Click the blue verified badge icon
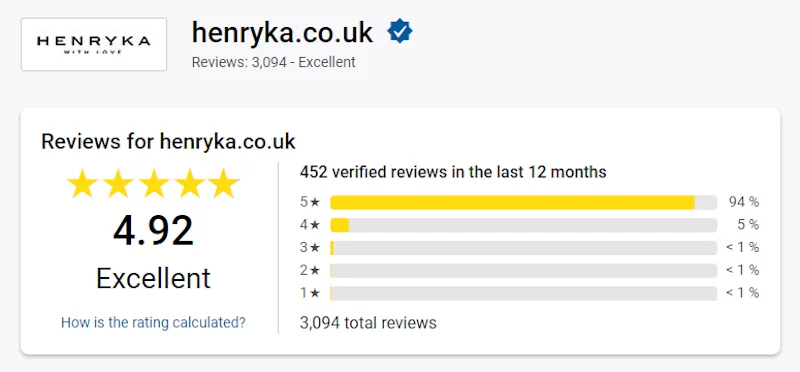This screenshot has height=372, width=800. [x=399, y=32]
